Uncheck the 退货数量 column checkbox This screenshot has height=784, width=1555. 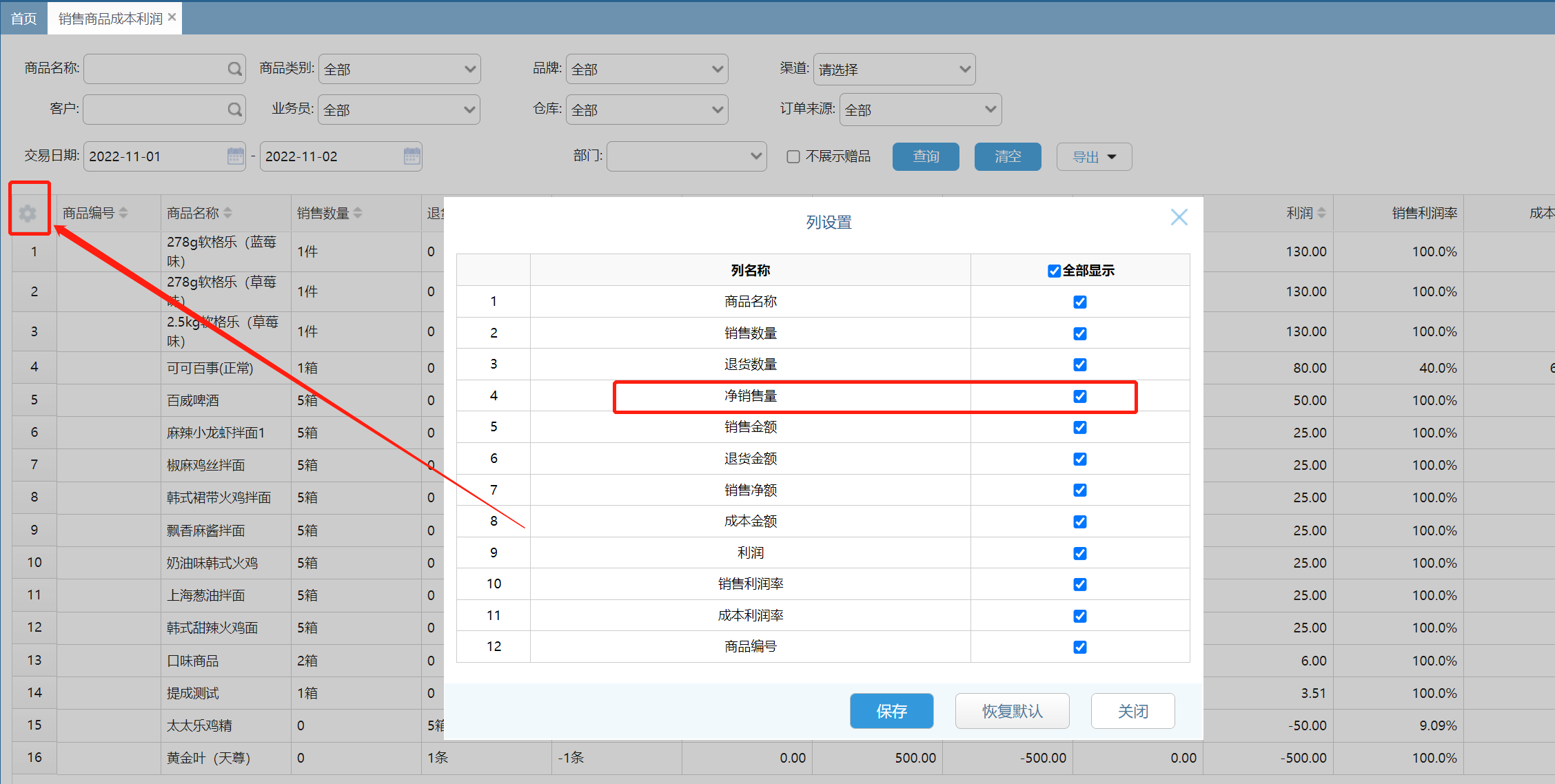pos(1080,364)
